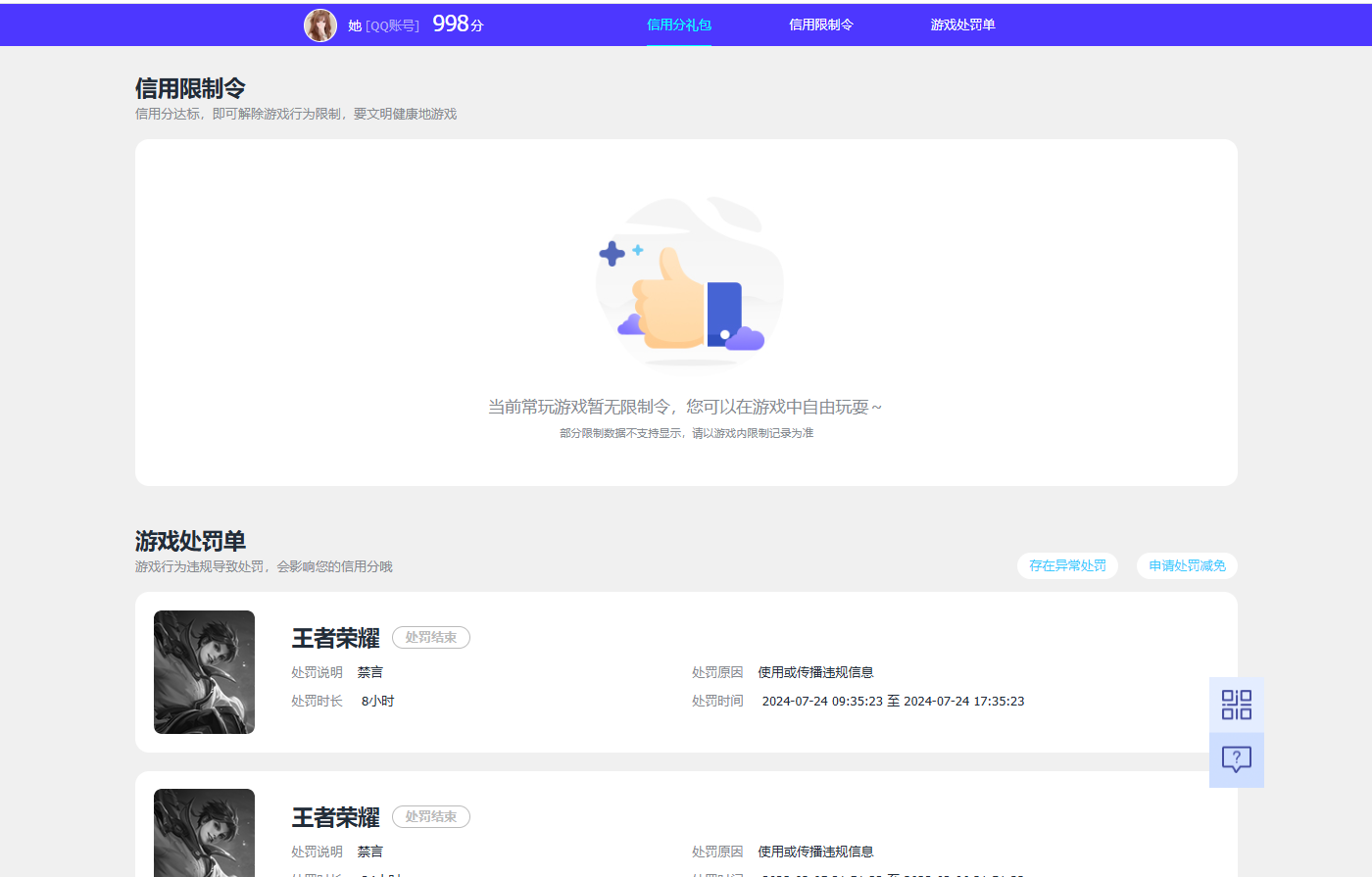The width and height of the screenshot is (1372, 877).
Task: Click the 禁言 penalty description text
Action: point(370,671)
